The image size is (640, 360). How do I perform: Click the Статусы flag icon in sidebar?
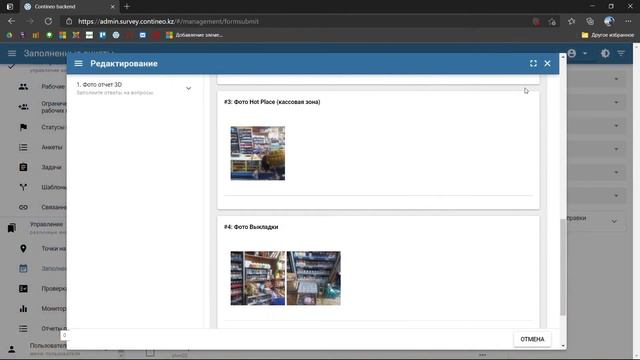[23, 127]
